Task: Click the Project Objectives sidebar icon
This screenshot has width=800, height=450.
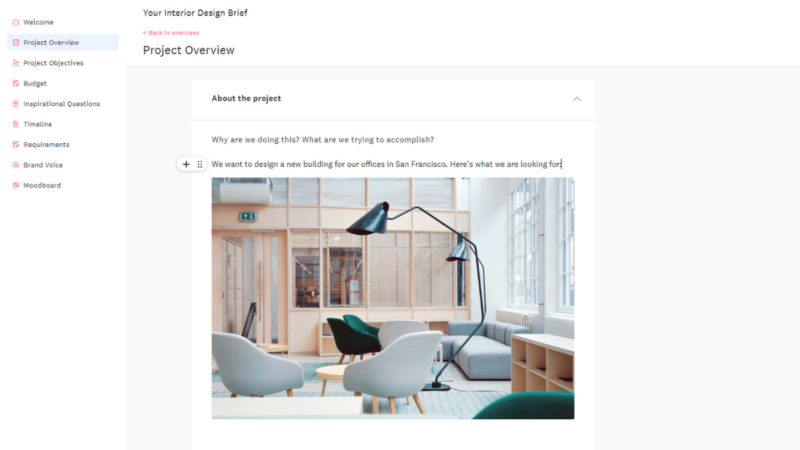Action: [16, 63]
